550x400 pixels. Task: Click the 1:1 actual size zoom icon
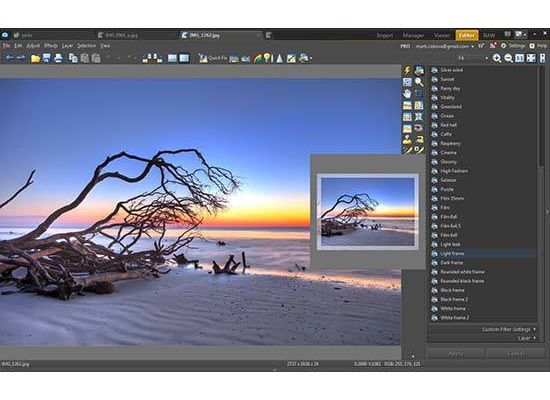pos(519,58)
